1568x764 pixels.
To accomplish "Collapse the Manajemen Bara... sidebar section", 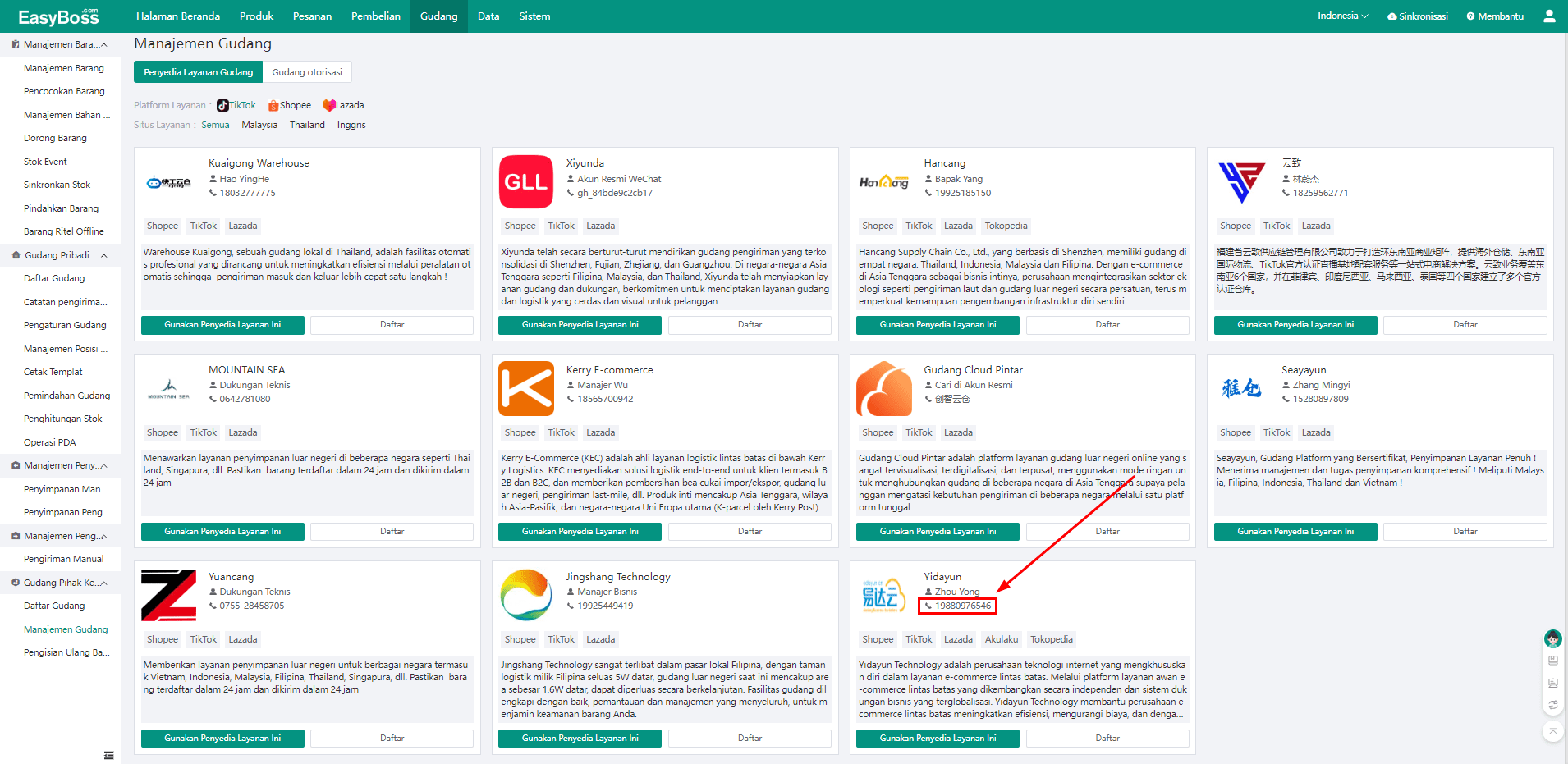I will [x=104, y=44].
